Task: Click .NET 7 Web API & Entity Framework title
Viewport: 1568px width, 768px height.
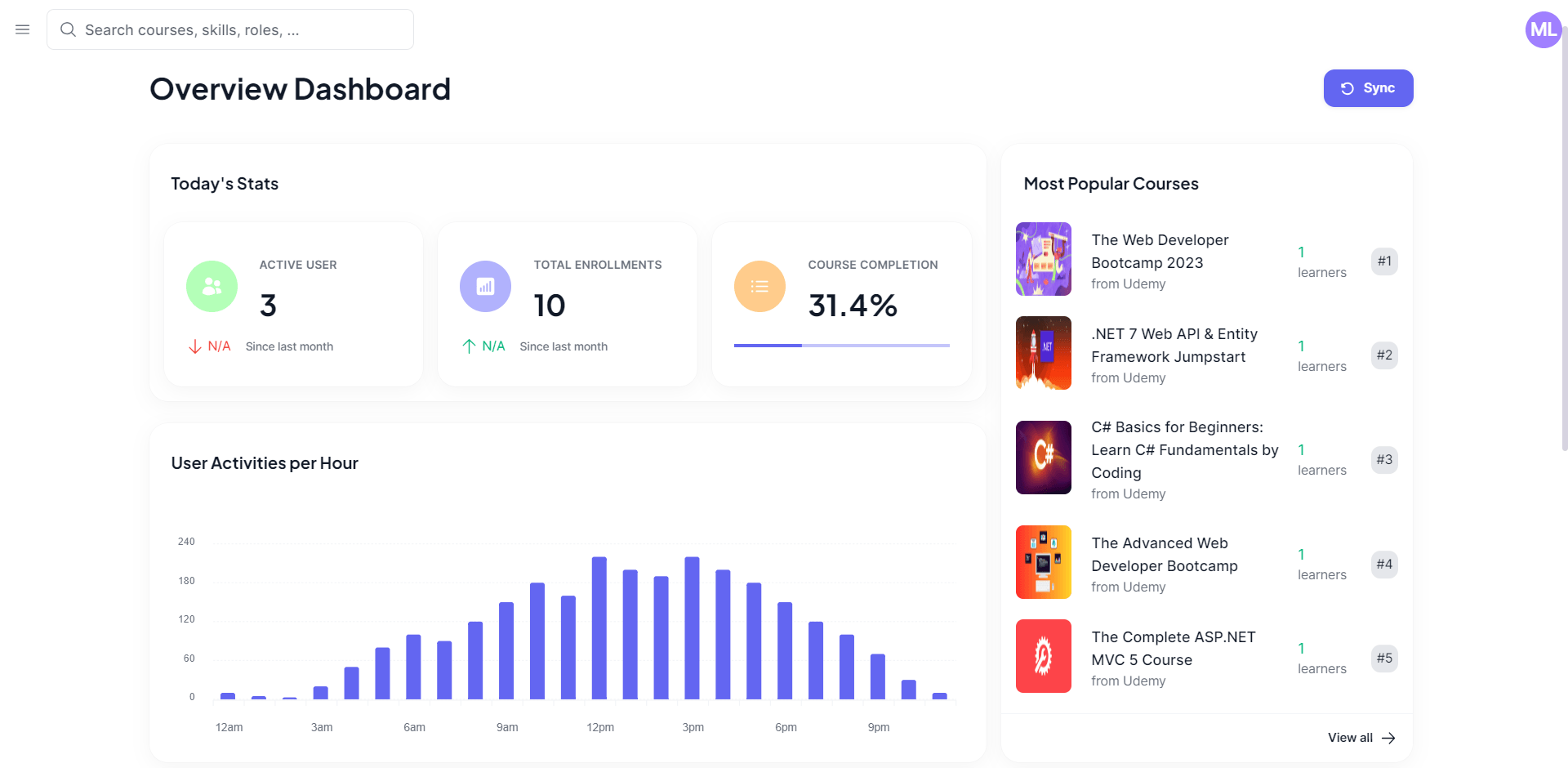Action: coord(1174,345)
